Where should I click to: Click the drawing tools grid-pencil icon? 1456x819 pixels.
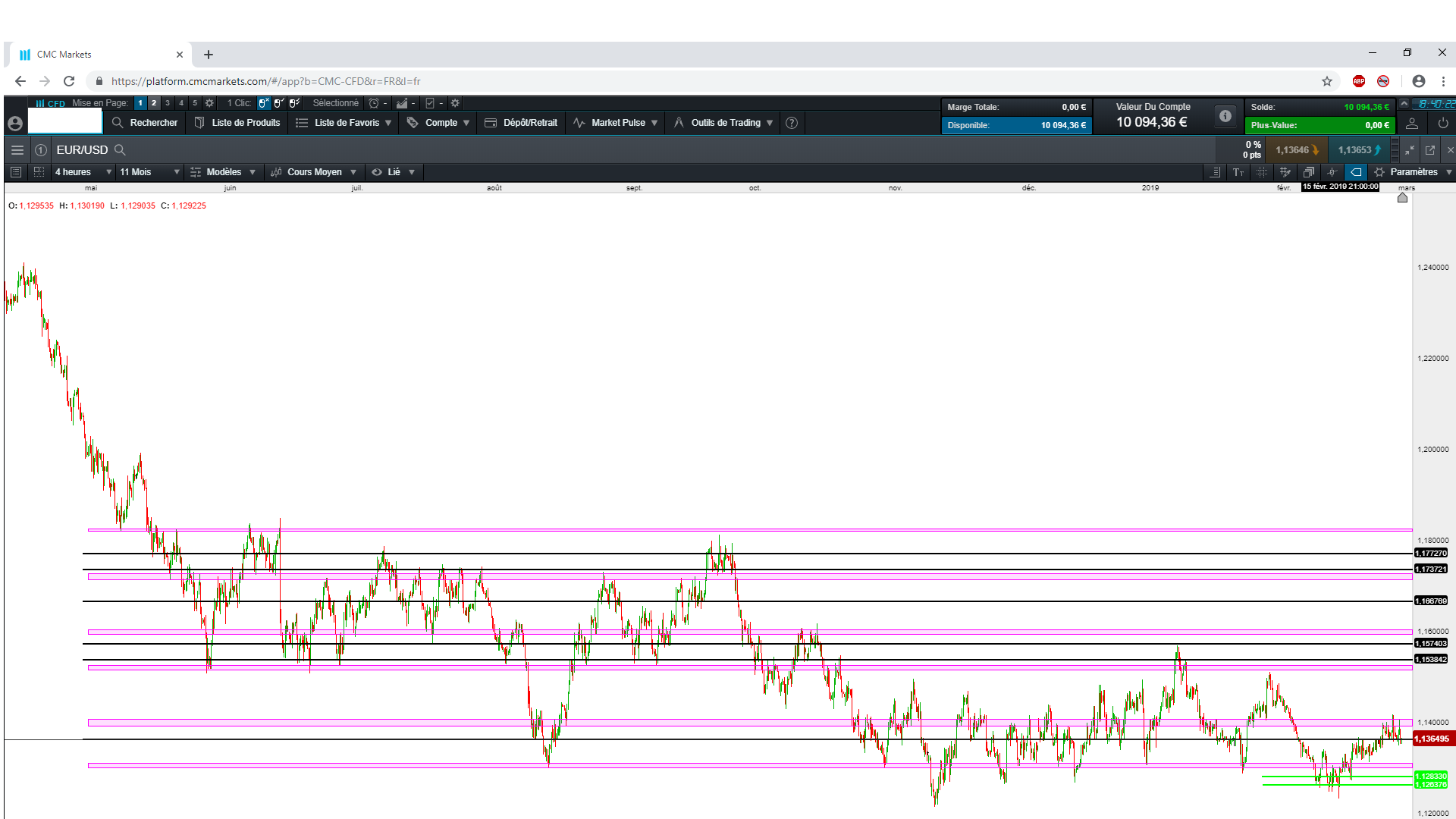coord(1285,172)
